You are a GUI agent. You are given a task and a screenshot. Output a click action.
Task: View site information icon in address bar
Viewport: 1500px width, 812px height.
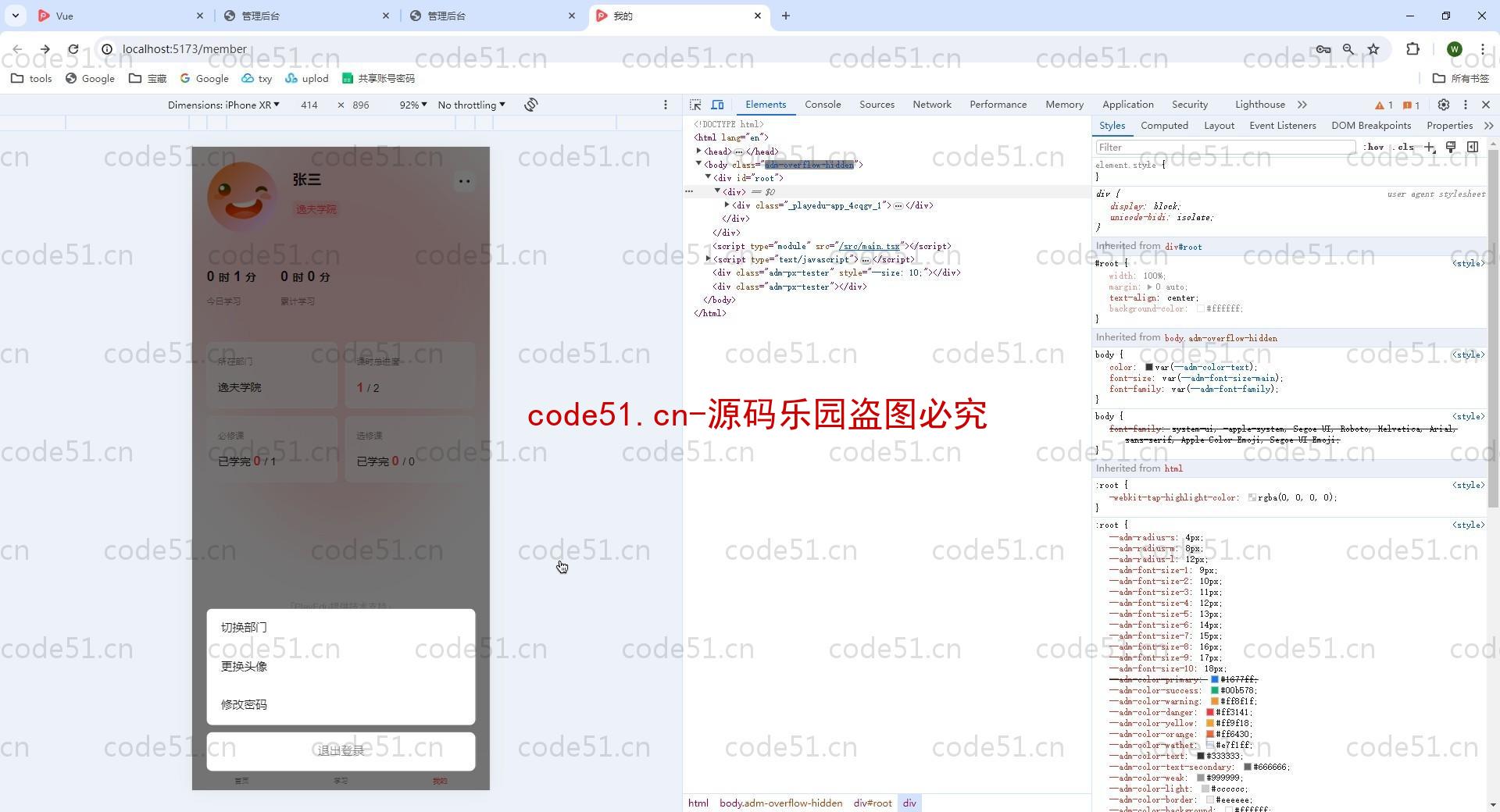pyautogui.click(x=107, y=49)
